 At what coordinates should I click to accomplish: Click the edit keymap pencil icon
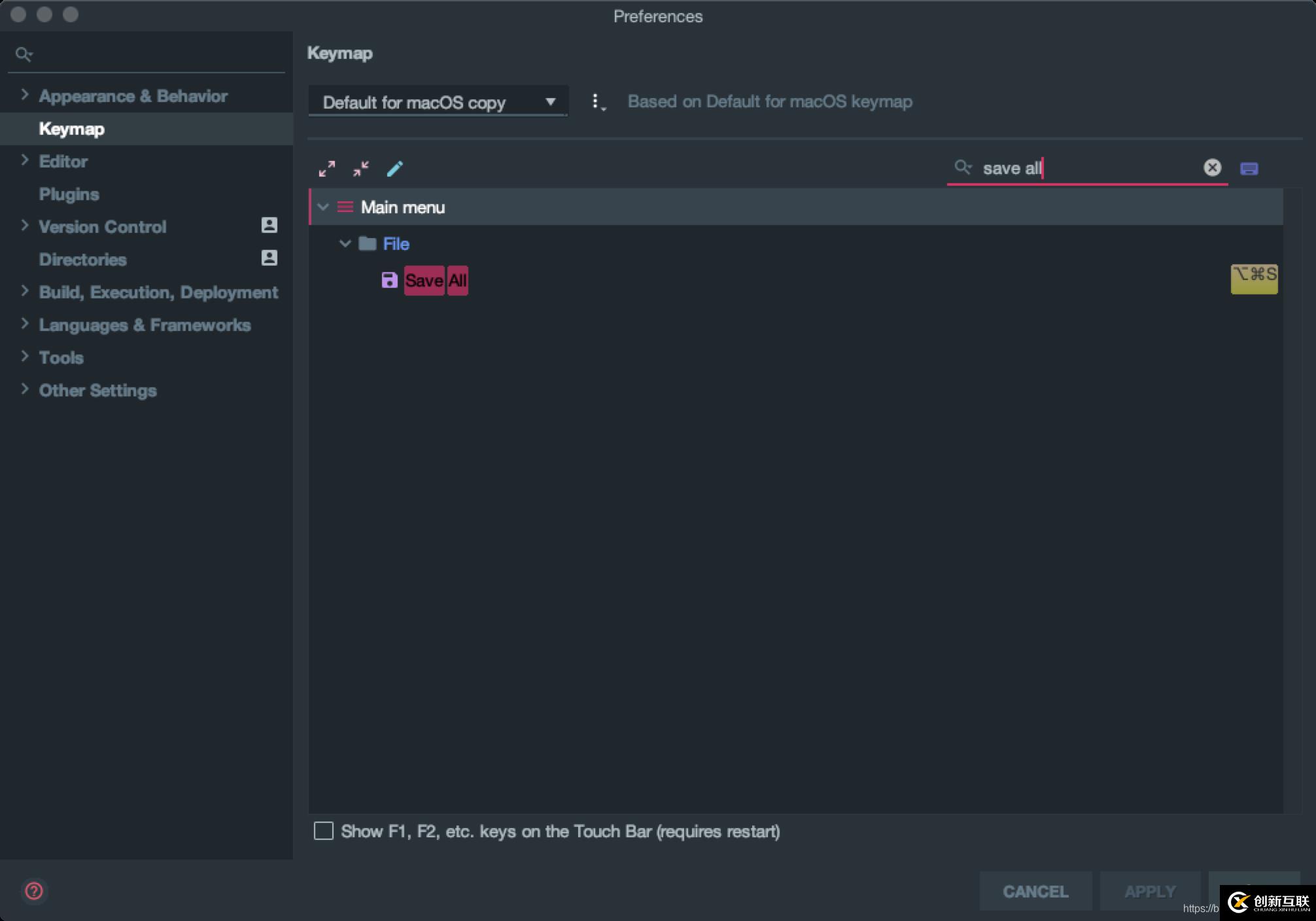(394, 168)
